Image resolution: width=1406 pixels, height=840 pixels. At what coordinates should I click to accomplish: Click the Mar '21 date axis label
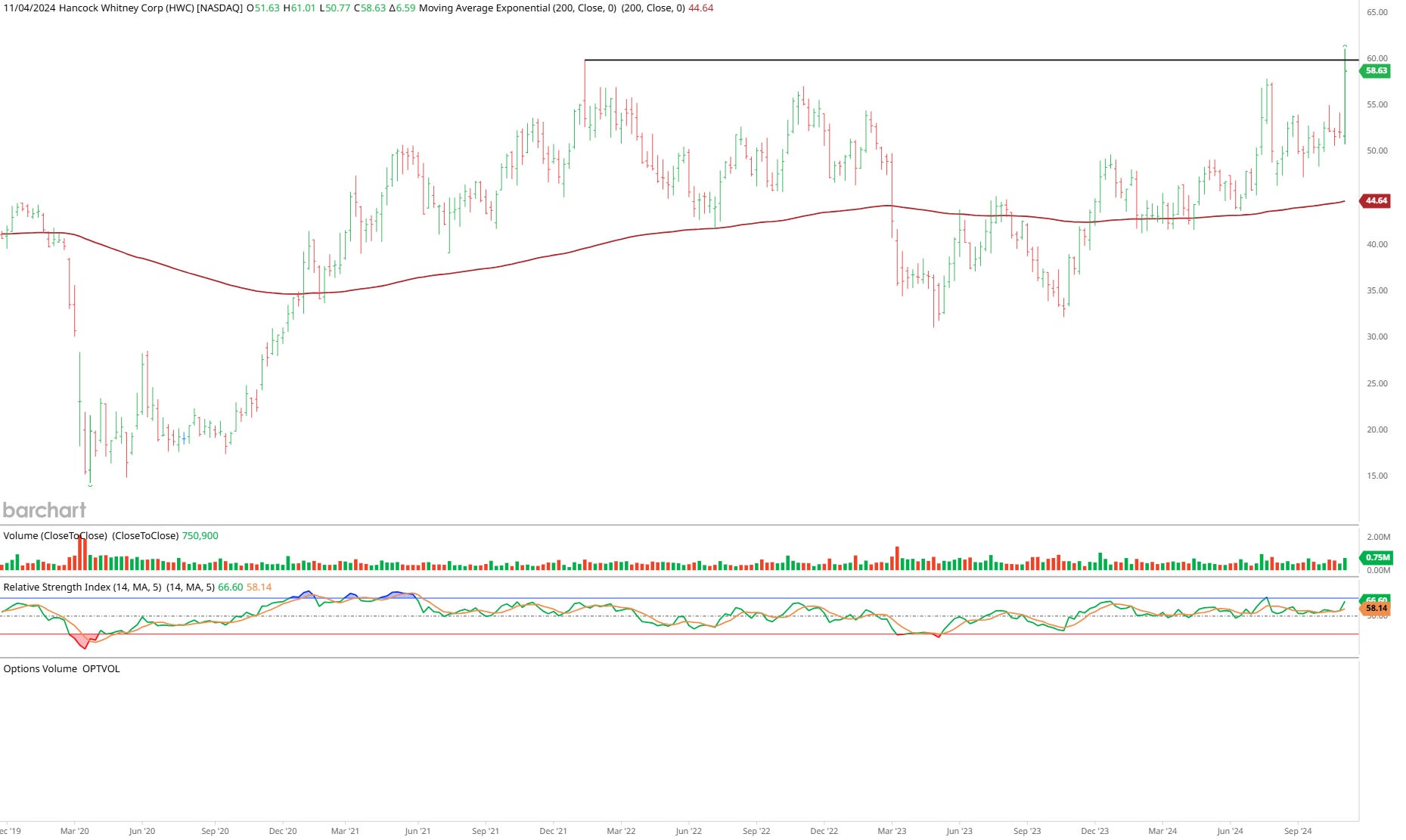click(345, 831)
